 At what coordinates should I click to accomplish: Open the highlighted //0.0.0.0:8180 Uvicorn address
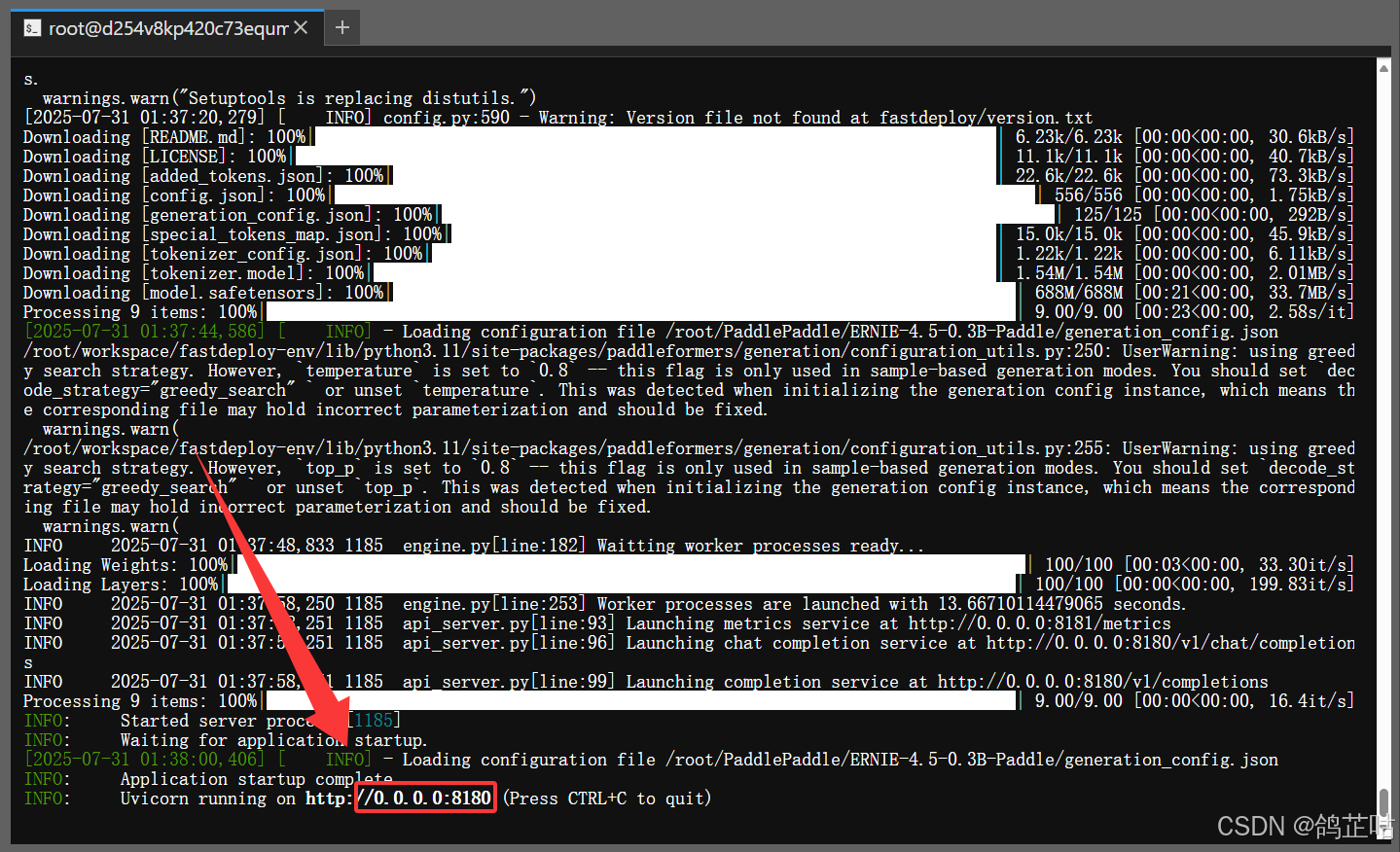tap(426, 799)
